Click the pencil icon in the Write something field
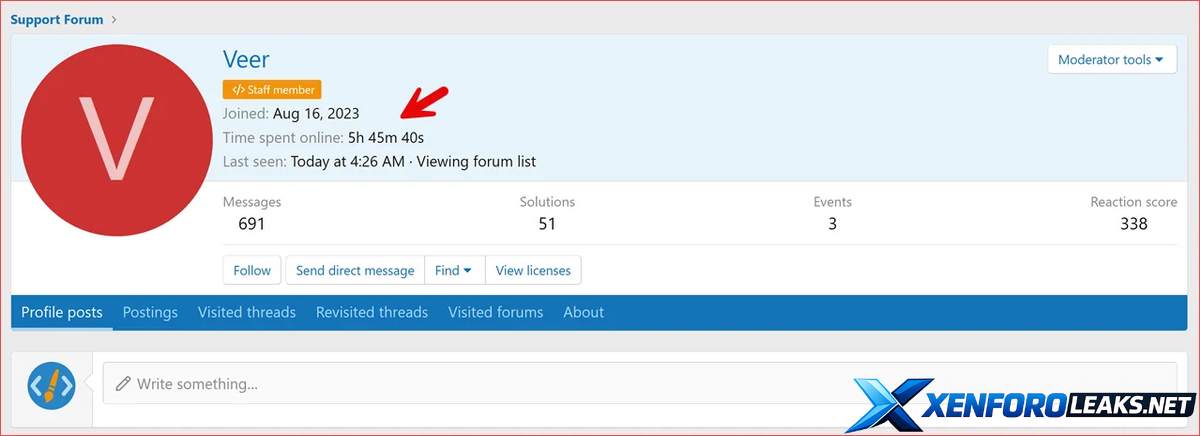Viewport: 1200px width, 436px height. [123, 383]
